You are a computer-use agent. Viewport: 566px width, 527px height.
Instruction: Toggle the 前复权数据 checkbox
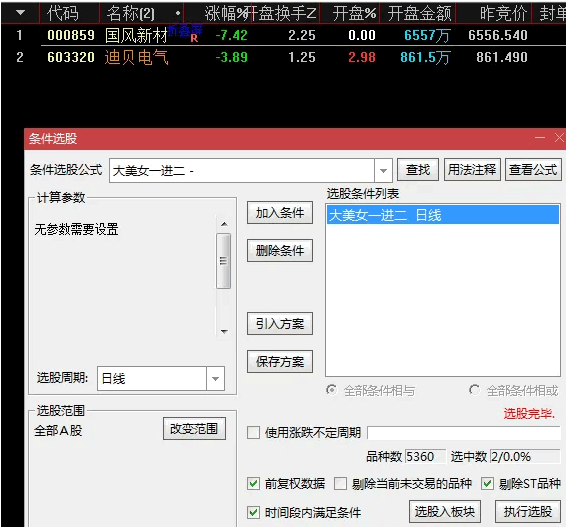pos(253,483)
